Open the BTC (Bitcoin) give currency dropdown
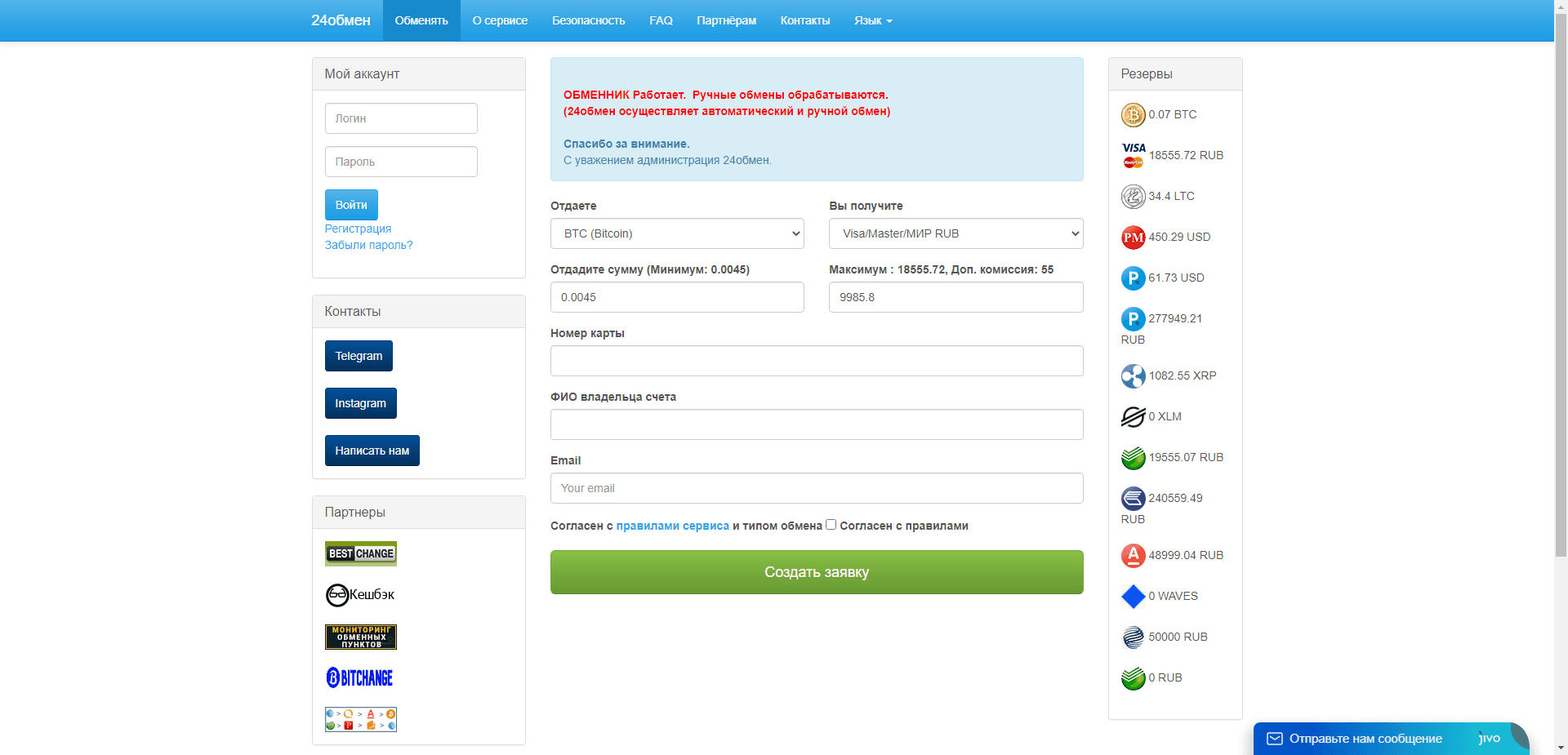 tap(677, 233)
